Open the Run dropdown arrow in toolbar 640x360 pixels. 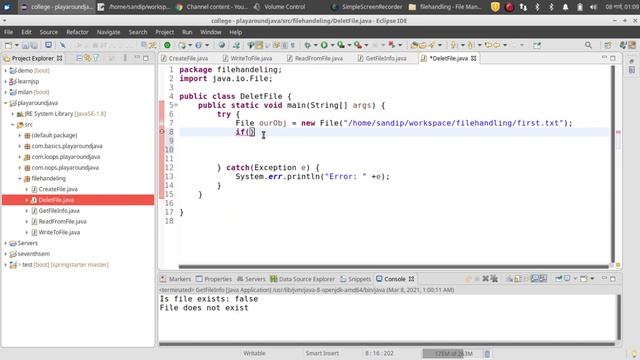tap(332, 45)
